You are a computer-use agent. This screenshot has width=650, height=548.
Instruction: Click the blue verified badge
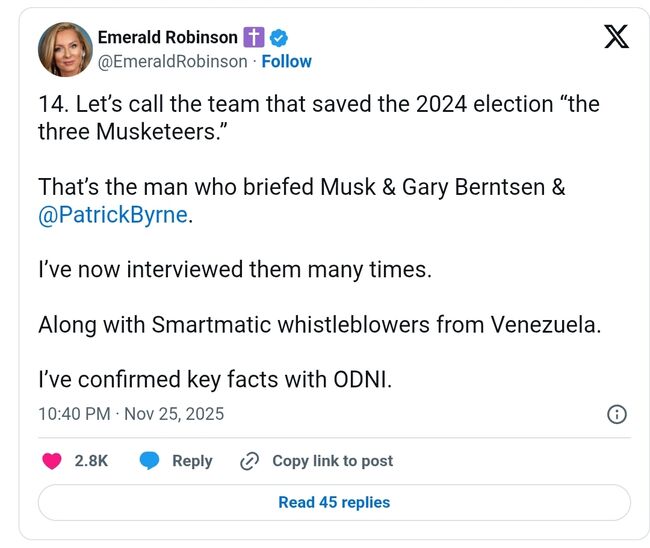pyautogui.click(x=280, y=38)
